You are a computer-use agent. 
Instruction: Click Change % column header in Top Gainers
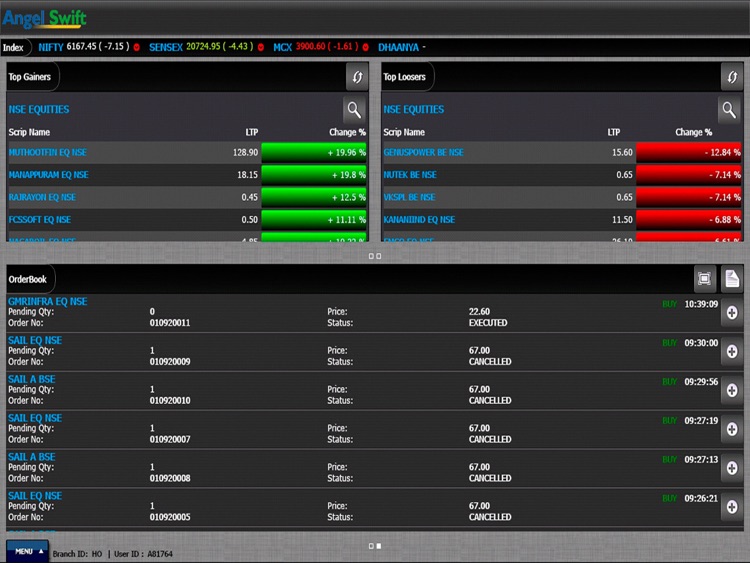click(347, 132)
